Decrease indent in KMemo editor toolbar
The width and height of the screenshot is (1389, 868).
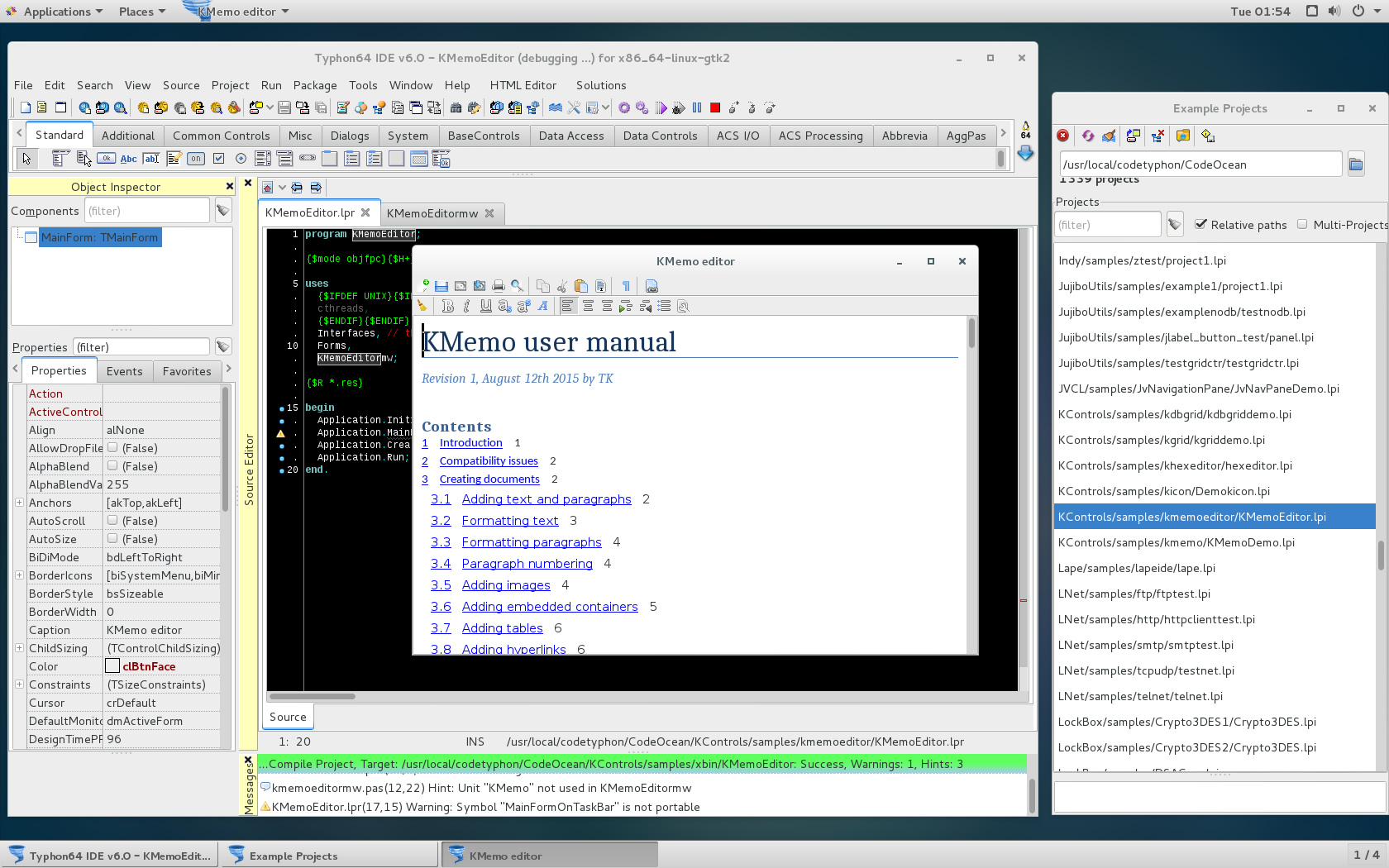pyautogui.click(x=645, y=306)
